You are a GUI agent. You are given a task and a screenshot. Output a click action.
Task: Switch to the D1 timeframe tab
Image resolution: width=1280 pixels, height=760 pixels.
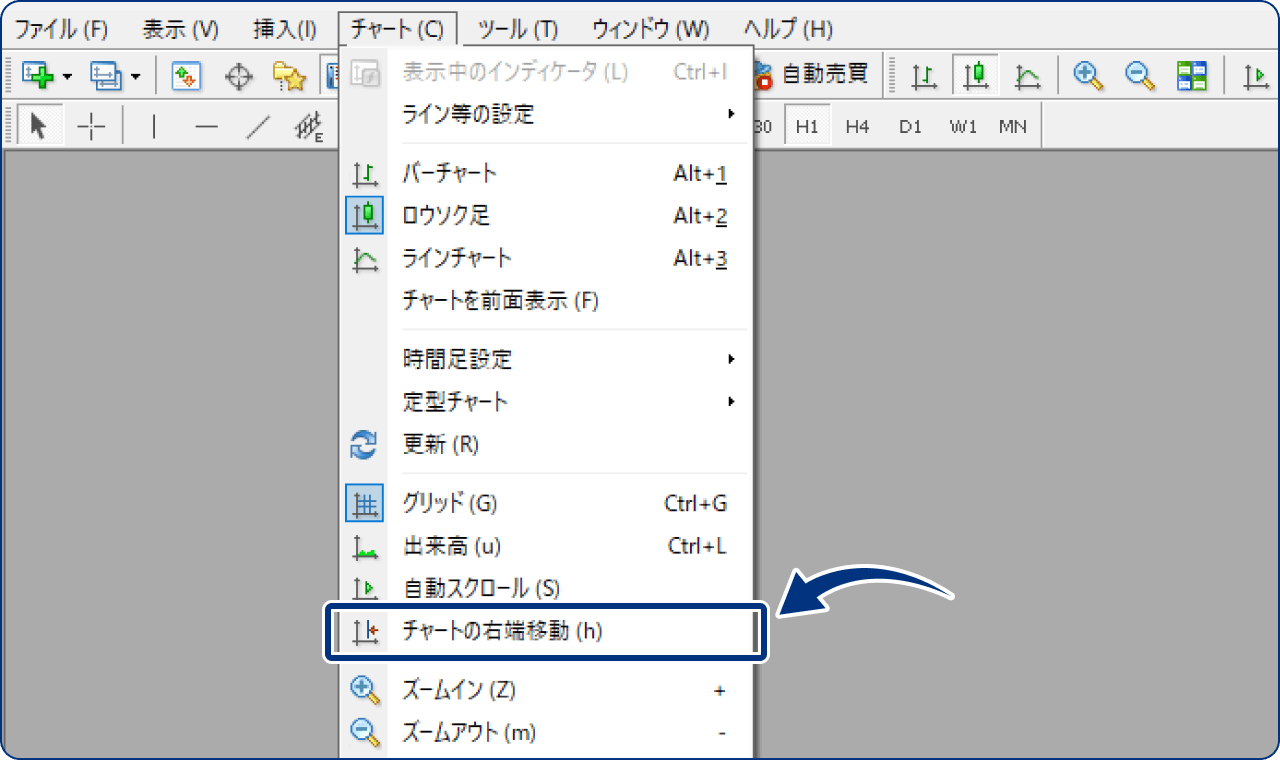coord(910,126)
